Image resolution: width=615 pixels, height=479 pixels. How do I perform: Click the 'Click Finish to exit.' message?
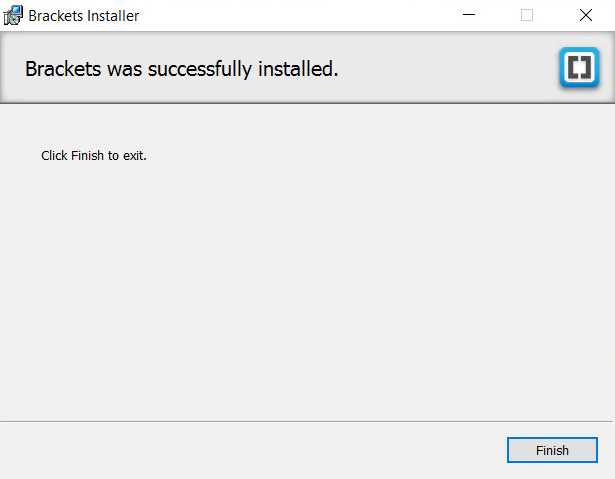[x=94, y=155]
